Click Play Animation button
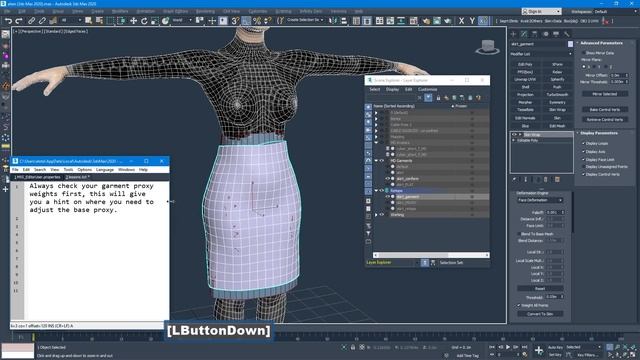The height and width of the screenshot is (360, 640). (508, 347)
